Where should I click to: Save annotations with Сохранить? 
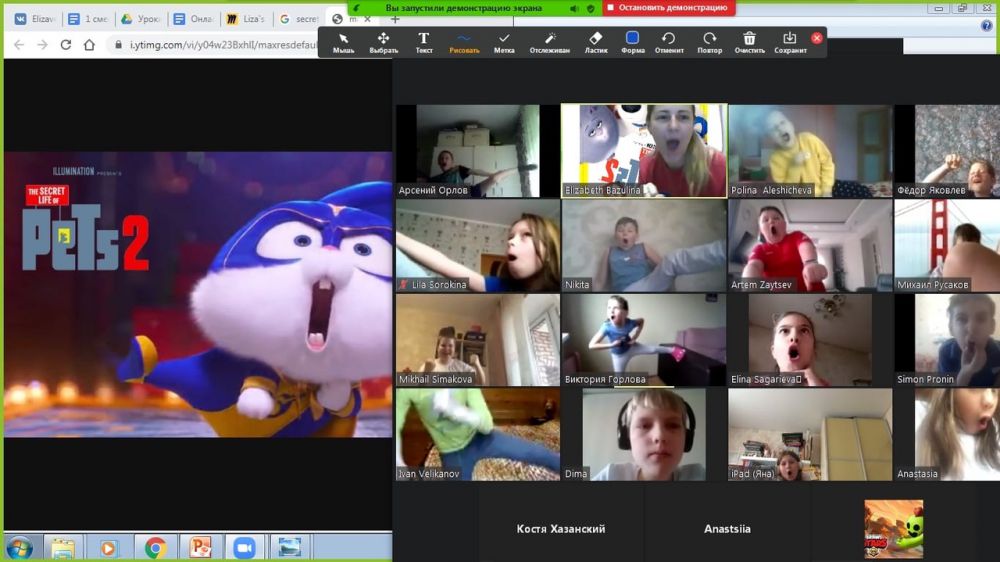pos(790,43)
